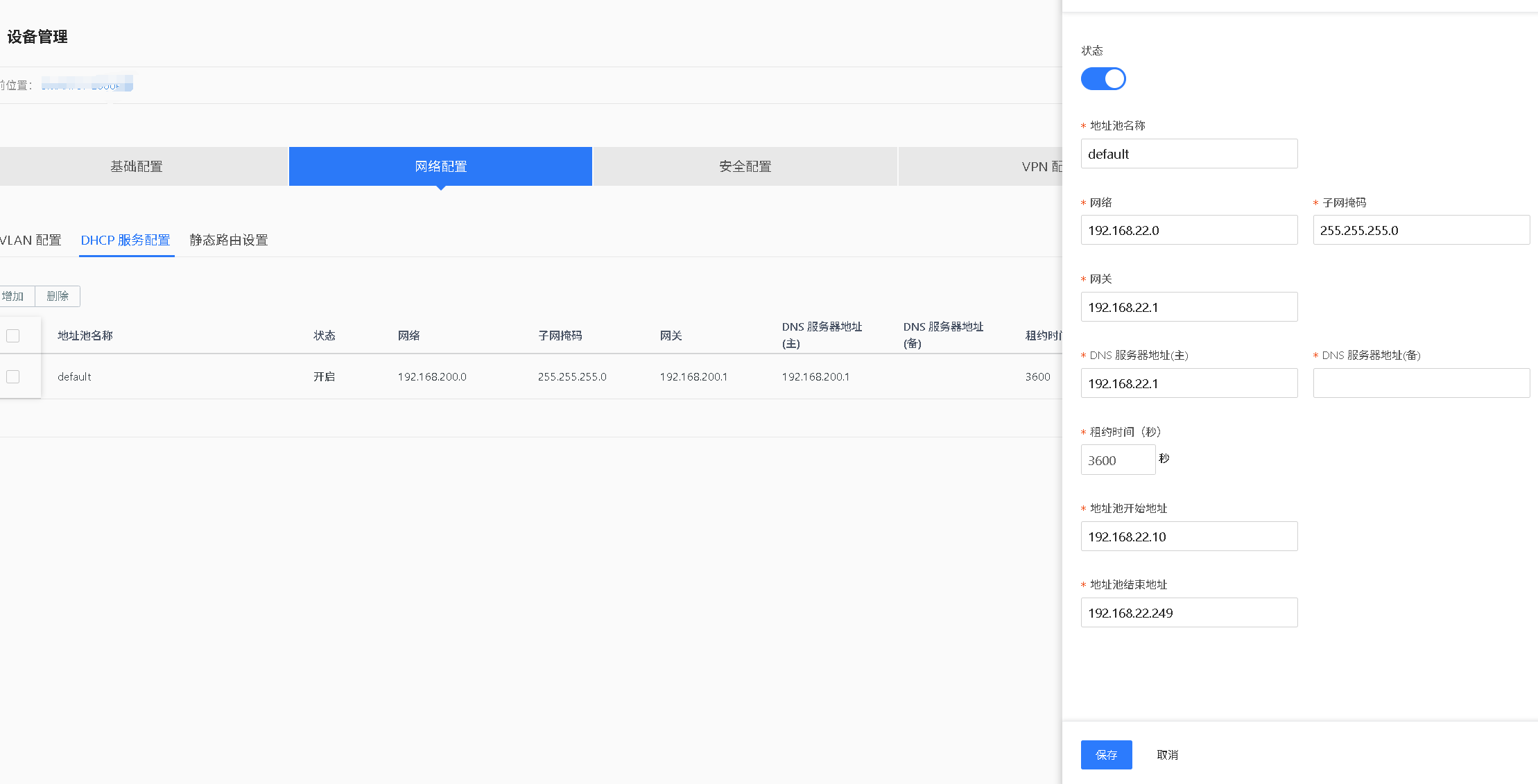Open the 安全配置 tab
The image size is (1538, 784).
(x=745, y=166)
